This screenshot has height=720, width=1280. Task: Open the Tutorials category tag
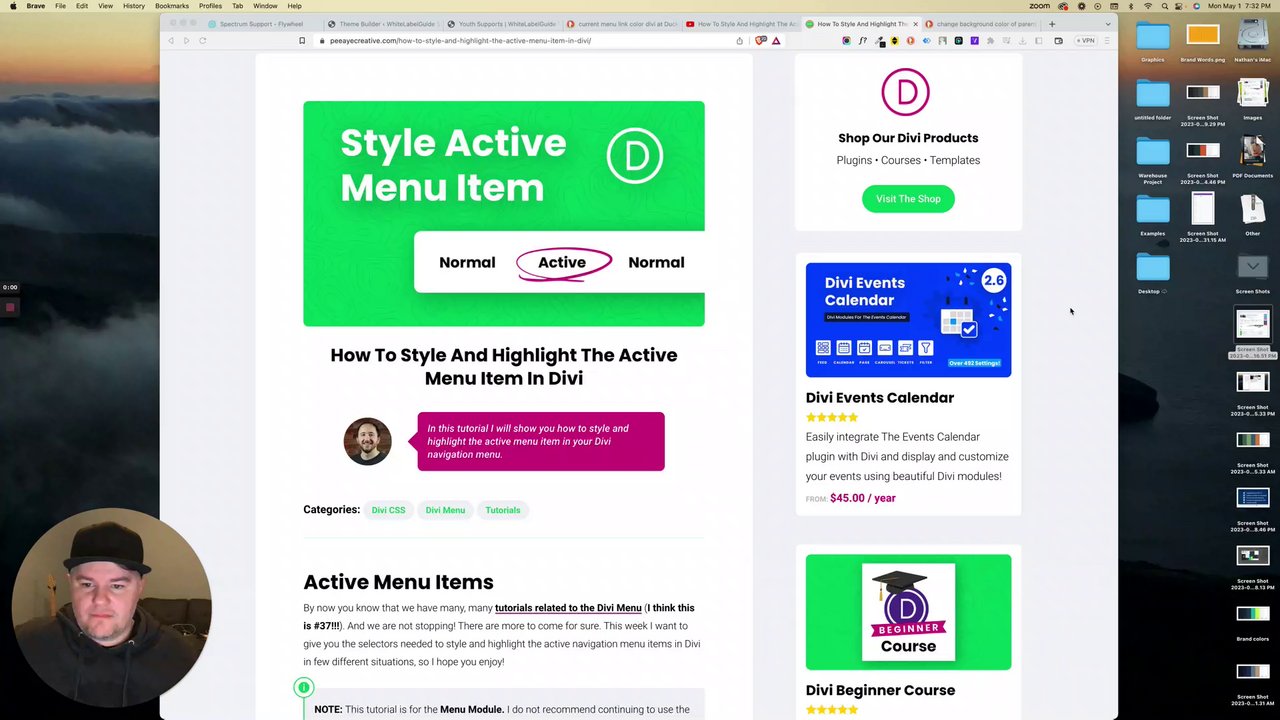[x=503, y=510]
